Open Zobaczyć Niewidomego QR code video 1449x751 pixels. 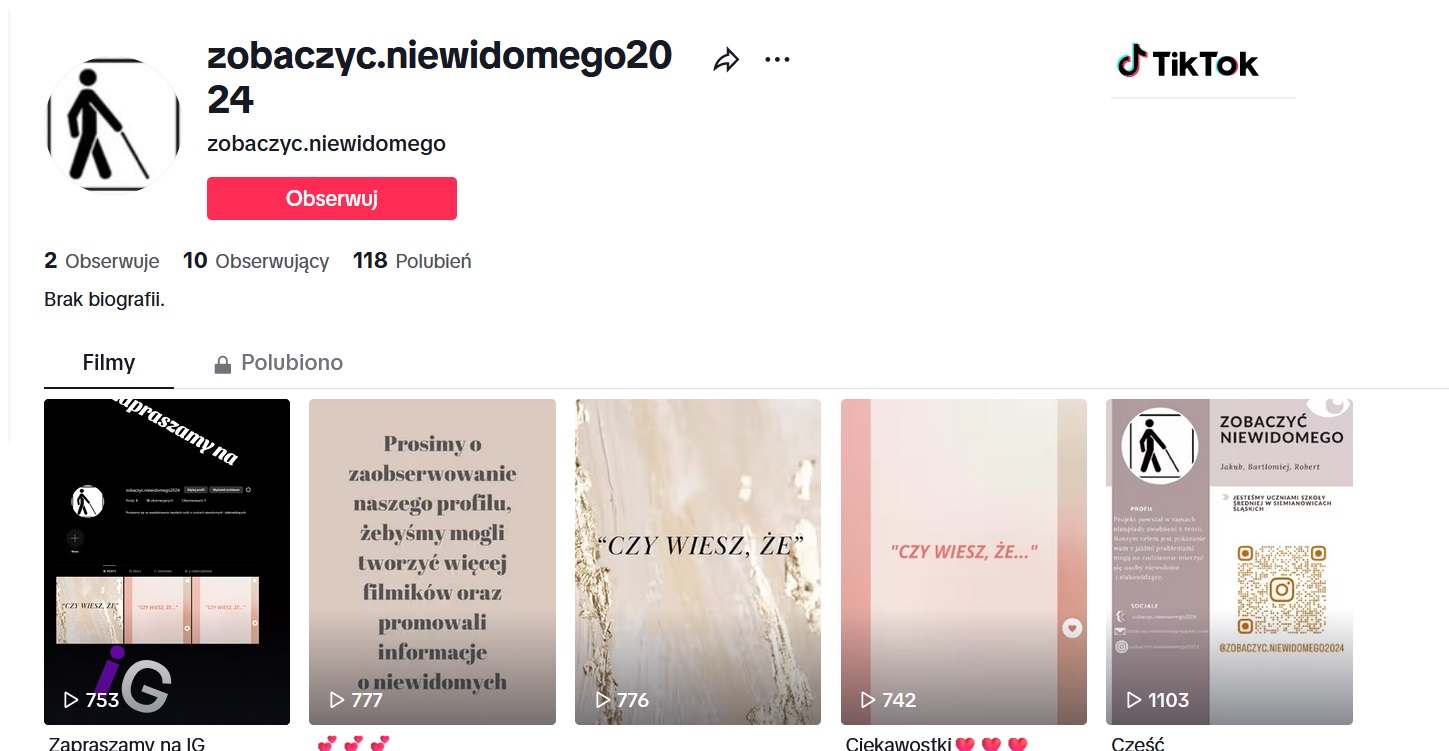[1229, 562]
